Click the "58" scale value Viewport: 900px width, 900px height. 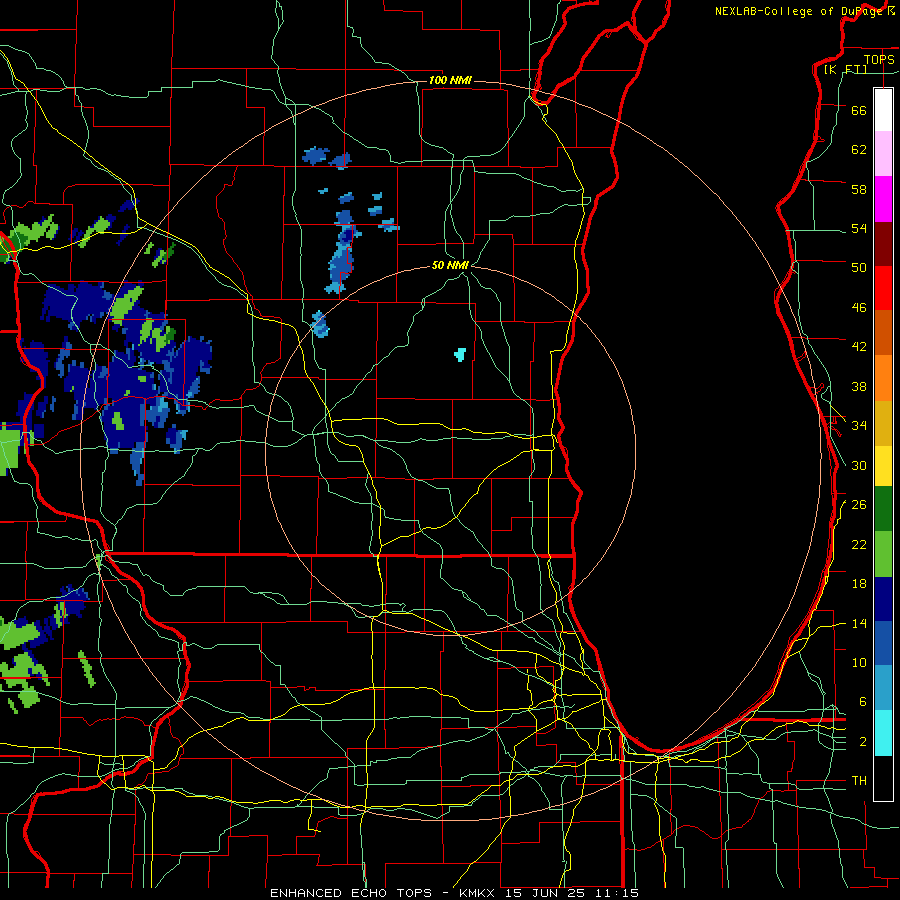859,189
